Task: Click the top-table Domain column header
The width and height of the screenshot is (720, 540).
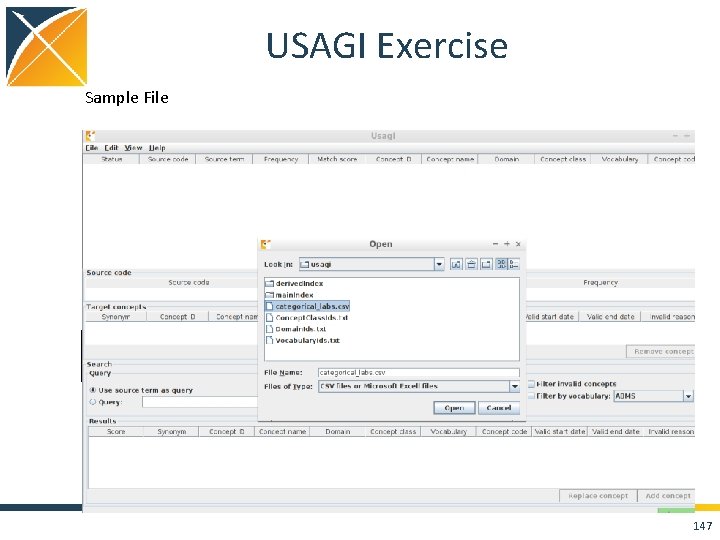Action: point(506,159)
